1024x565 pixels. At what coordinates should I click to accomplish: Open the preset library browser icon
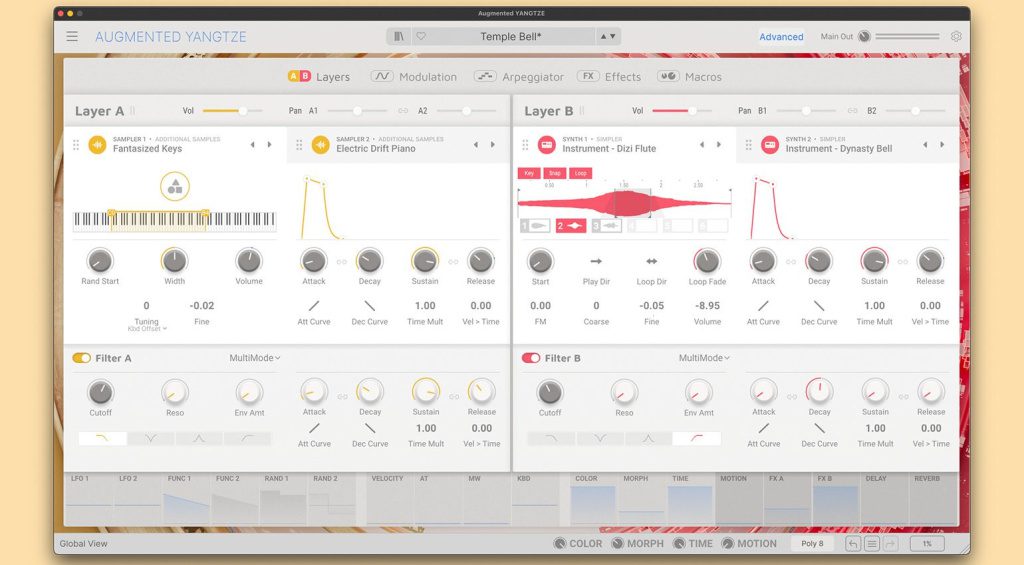(x=399, y=37)
